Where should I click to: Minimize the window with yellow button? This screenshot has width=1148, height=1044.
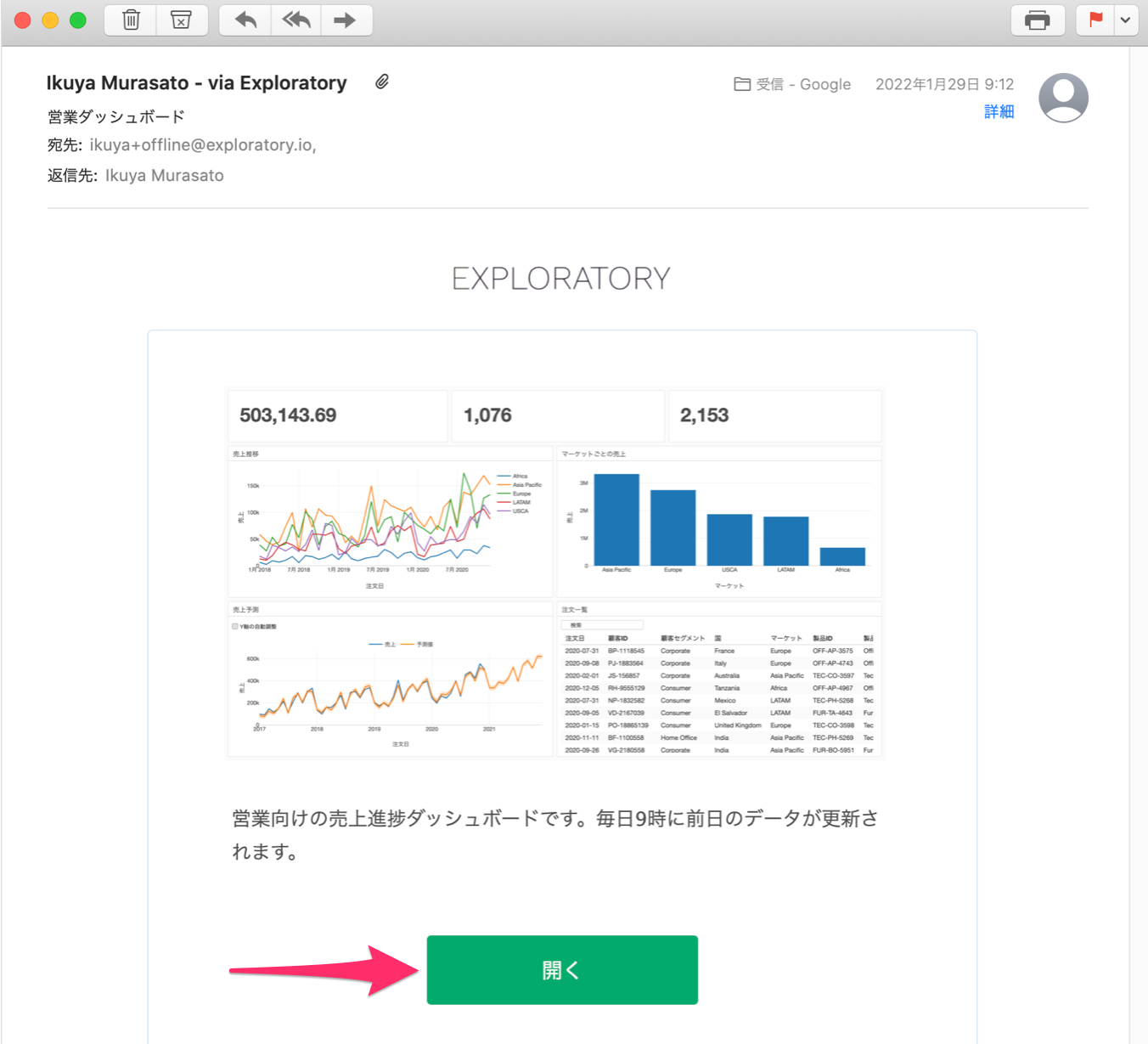point(50,20)
